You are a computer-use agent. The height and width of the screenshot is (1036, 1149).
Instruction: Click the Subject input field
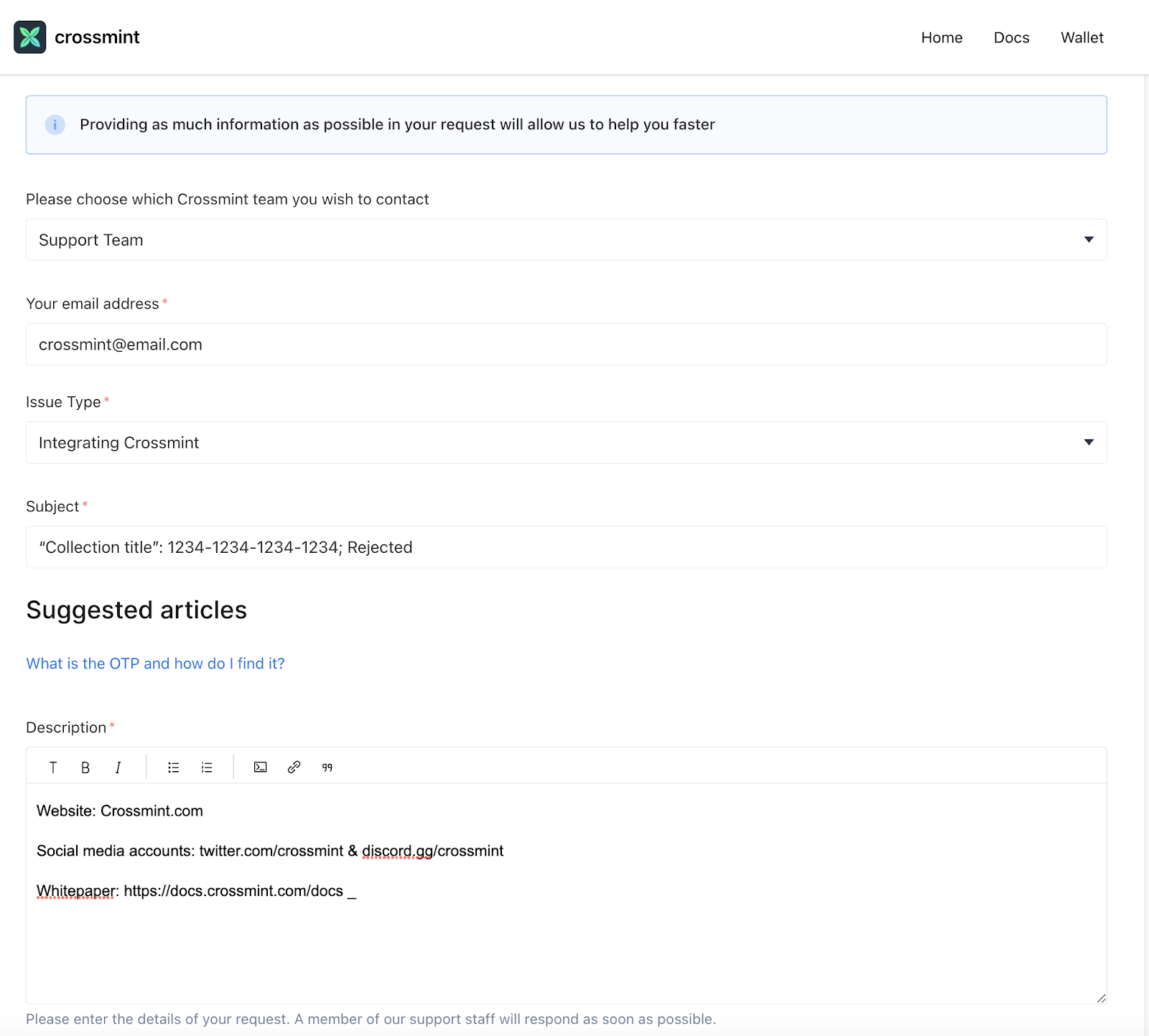pos(566,547)
